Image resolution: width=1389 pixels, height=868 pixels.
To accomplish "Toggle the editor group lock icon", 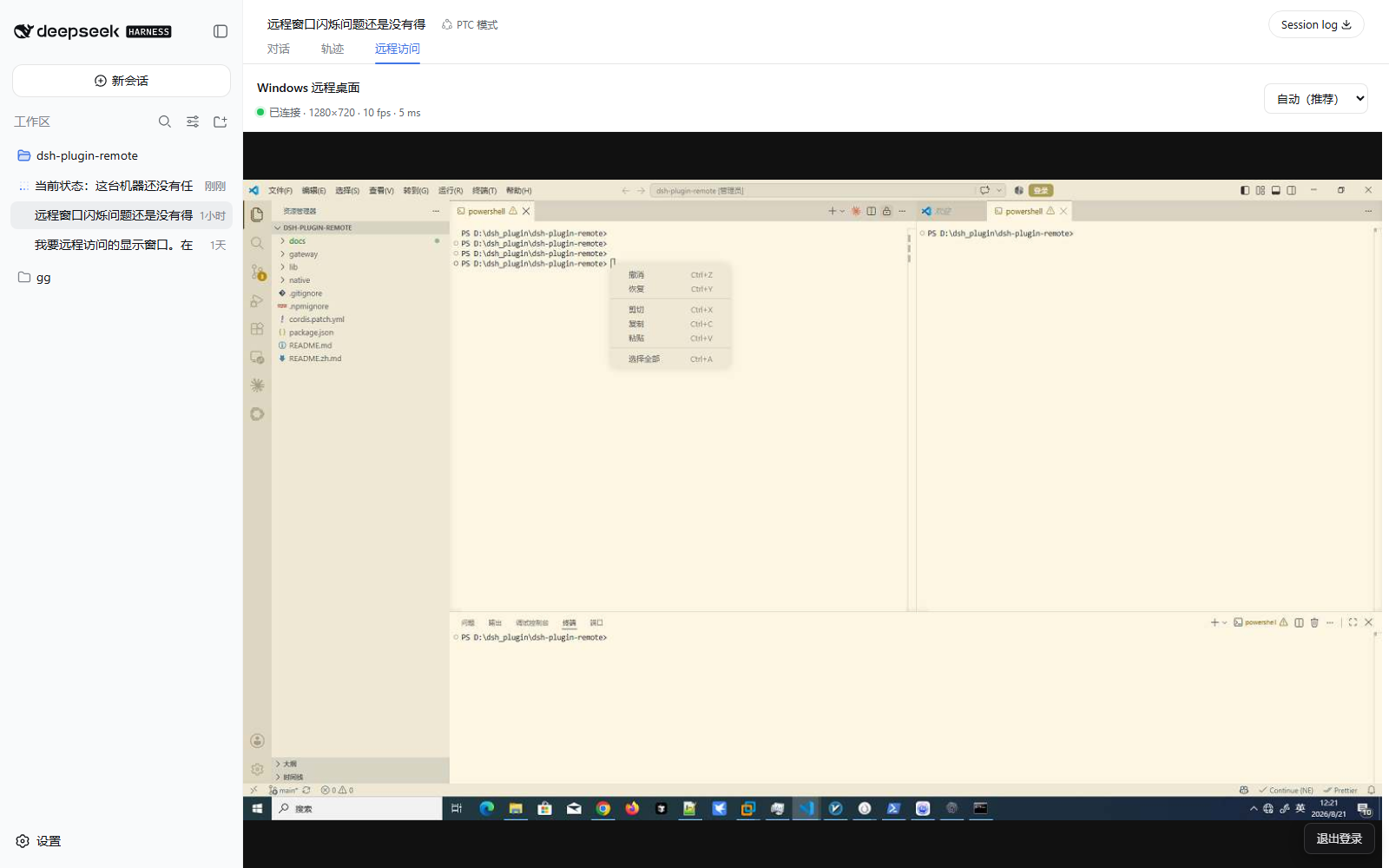I will point(886,211).
